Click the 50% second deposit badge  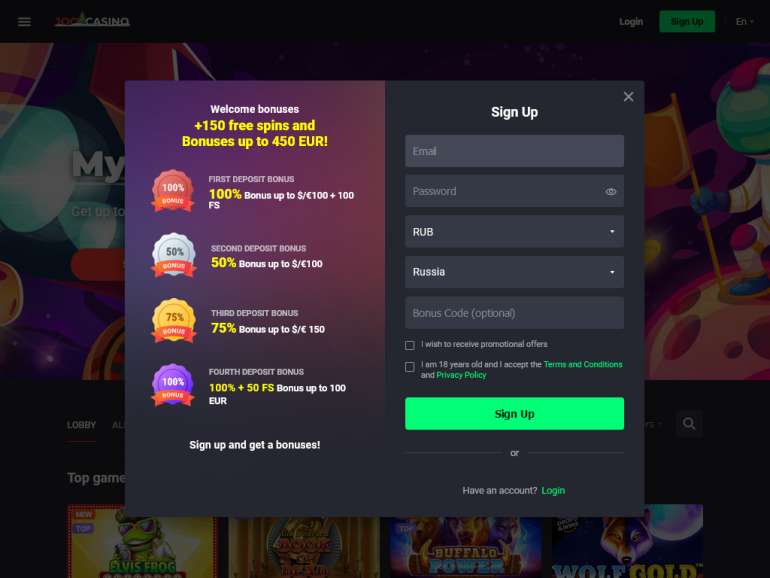pyautogui.click(x=174, y=255)
